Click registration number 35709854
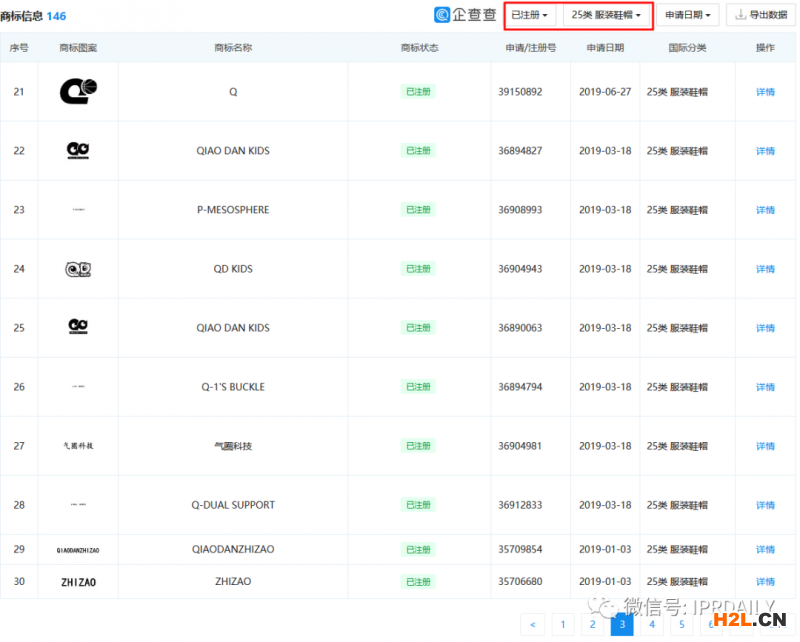This screenshot has width=800, height=642. tap(520, 550)
